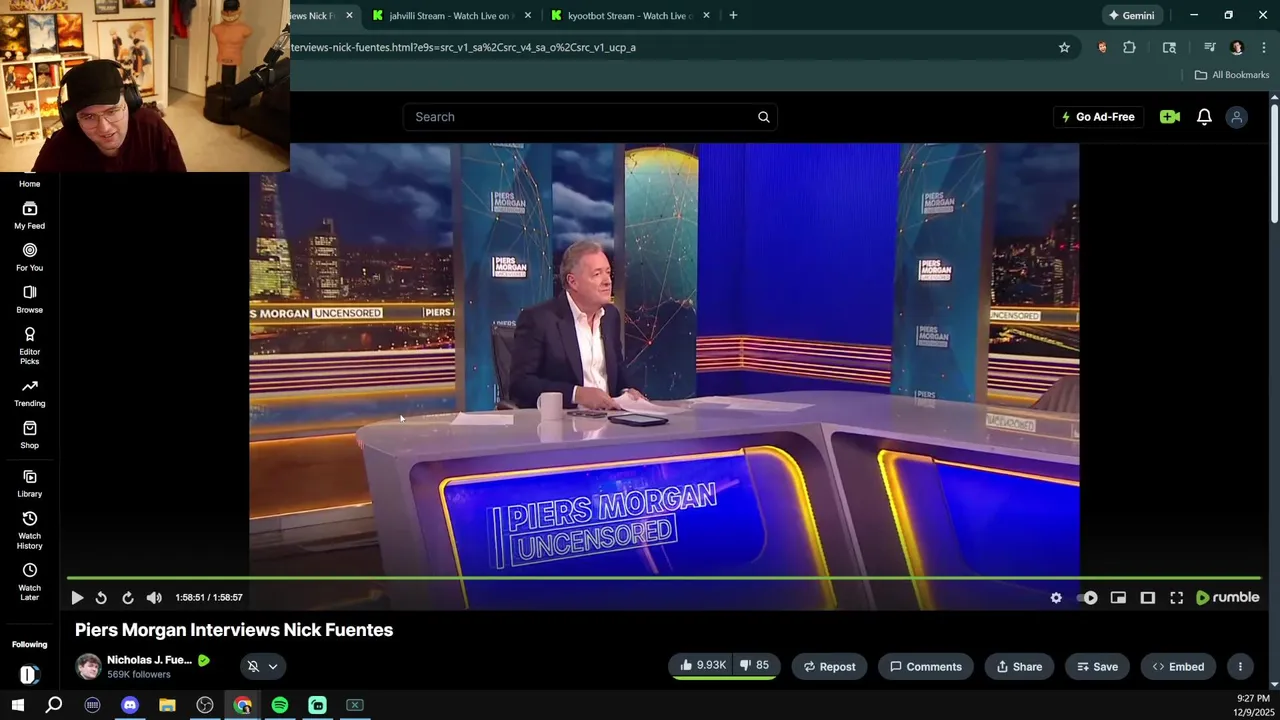
Task: Dislike the video with thumbs down
Action: click(755, 666)
